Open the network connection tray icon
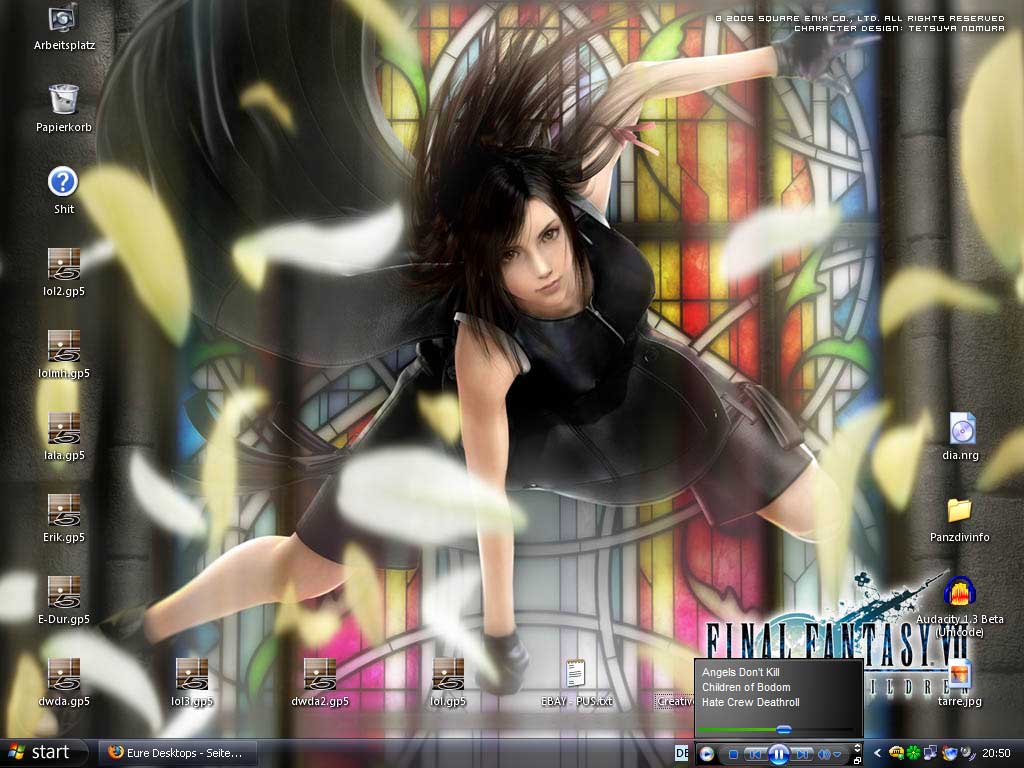The width and height of the screenshot is (1024, 768). [x=930, y=753]
